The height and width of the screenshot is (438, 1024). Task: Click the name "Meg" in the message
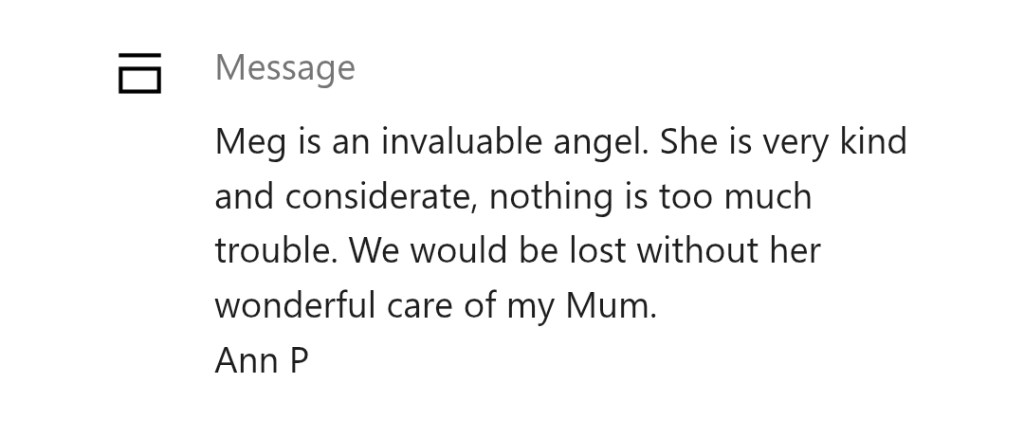(250, 143)
